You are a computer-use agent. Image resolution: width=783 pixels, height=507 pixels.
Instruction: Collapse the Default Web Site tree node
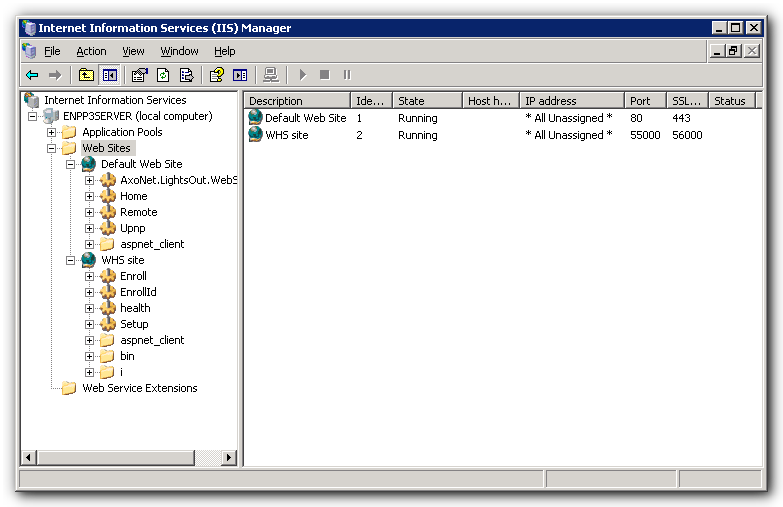70,164
